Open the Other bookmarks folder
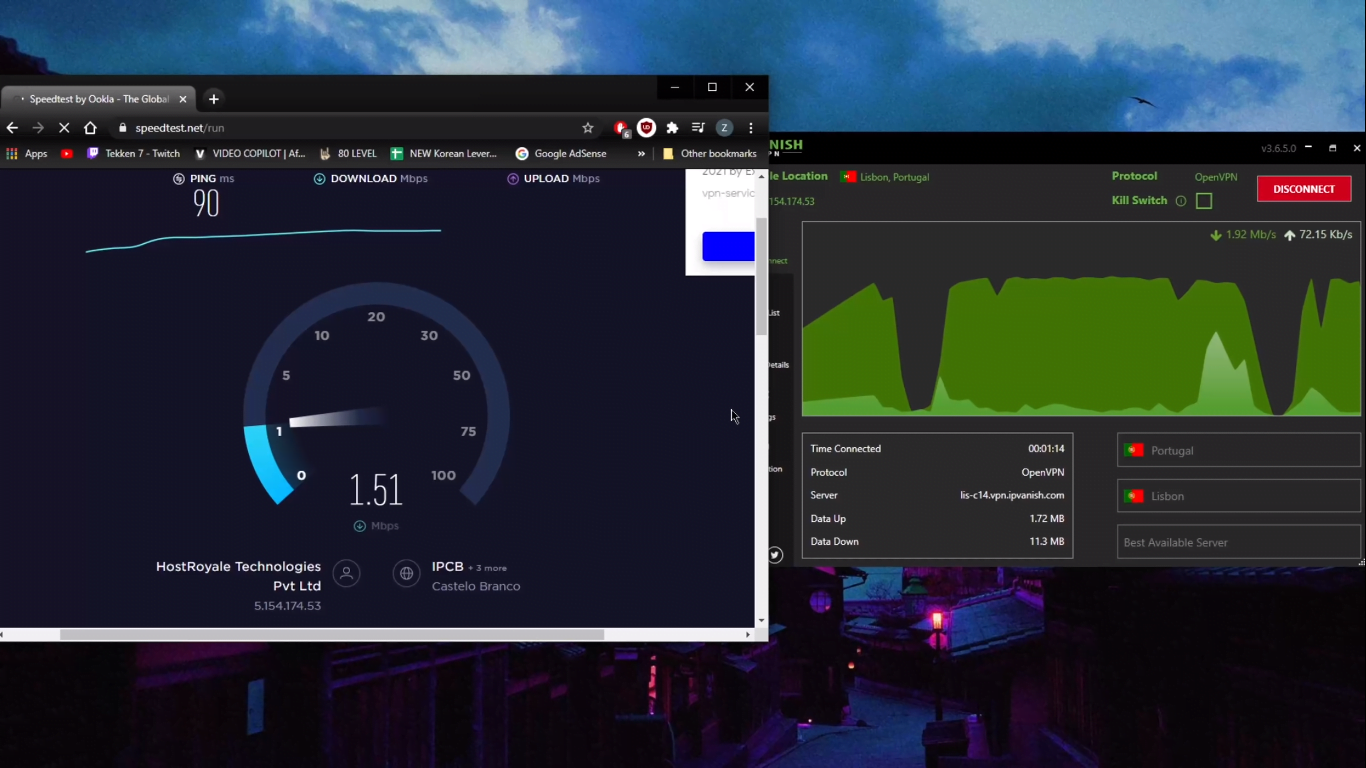 click(x=710, y=154)
